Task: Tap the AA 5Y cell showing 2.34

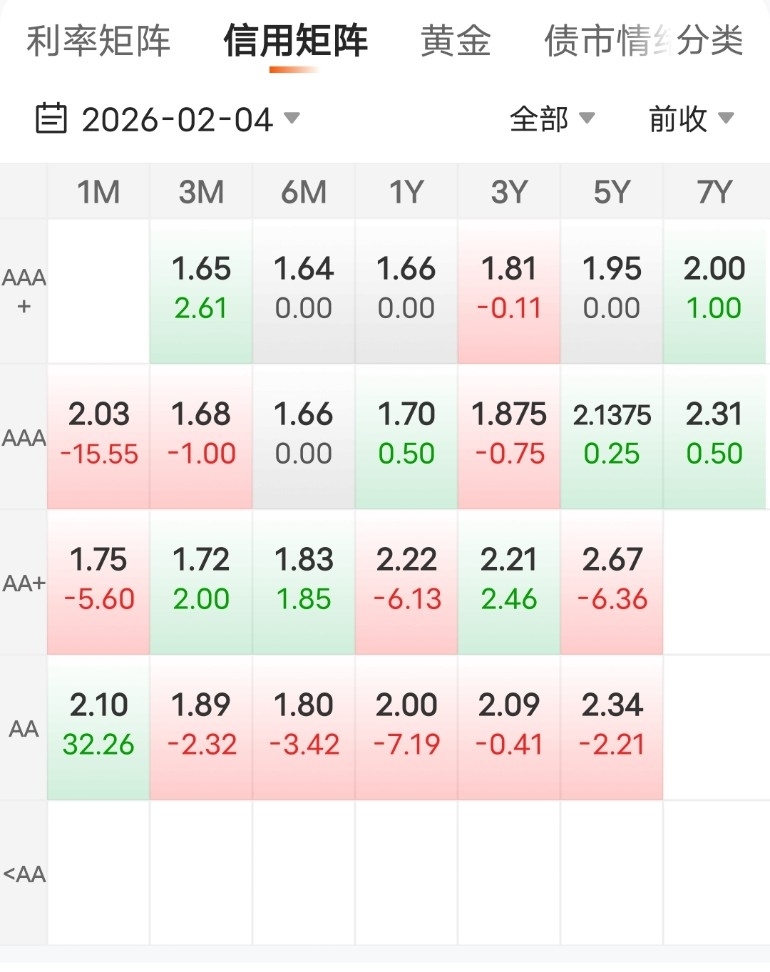Action: click(611, 726)
